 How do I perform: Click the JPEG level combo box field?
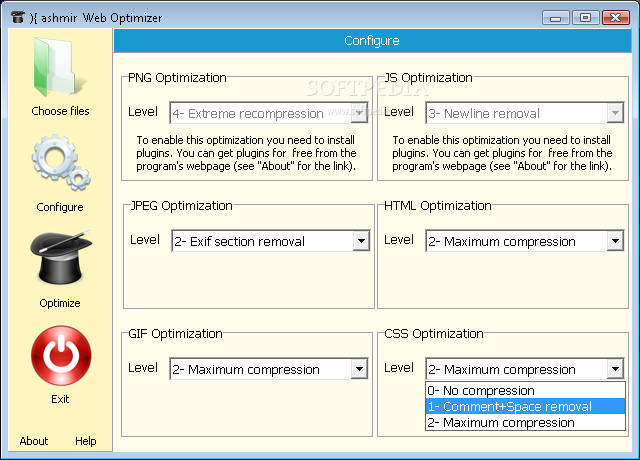(260, 241)
